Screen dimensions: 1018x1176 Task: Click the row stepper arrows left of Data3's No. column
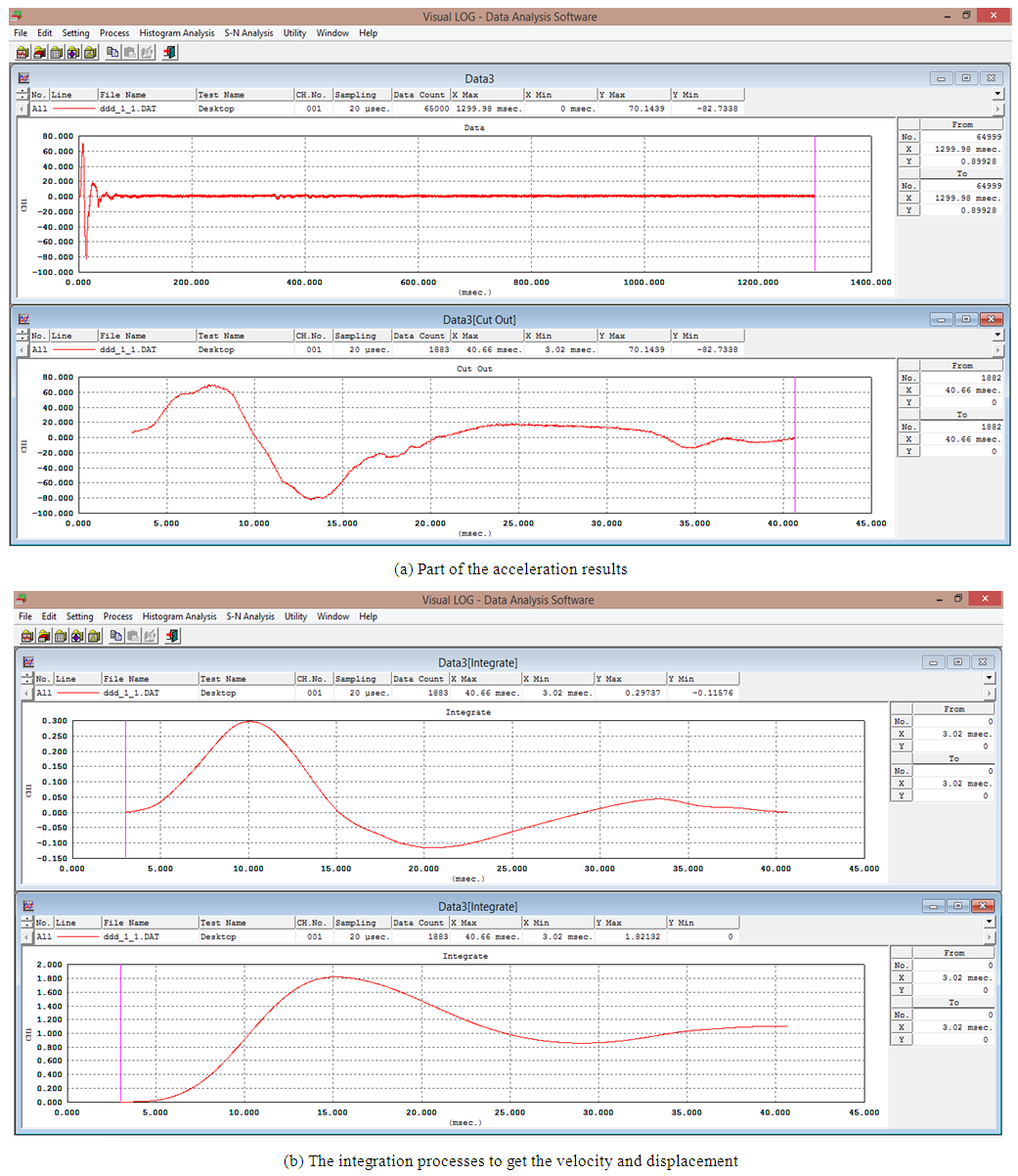[x=22, y=95]
